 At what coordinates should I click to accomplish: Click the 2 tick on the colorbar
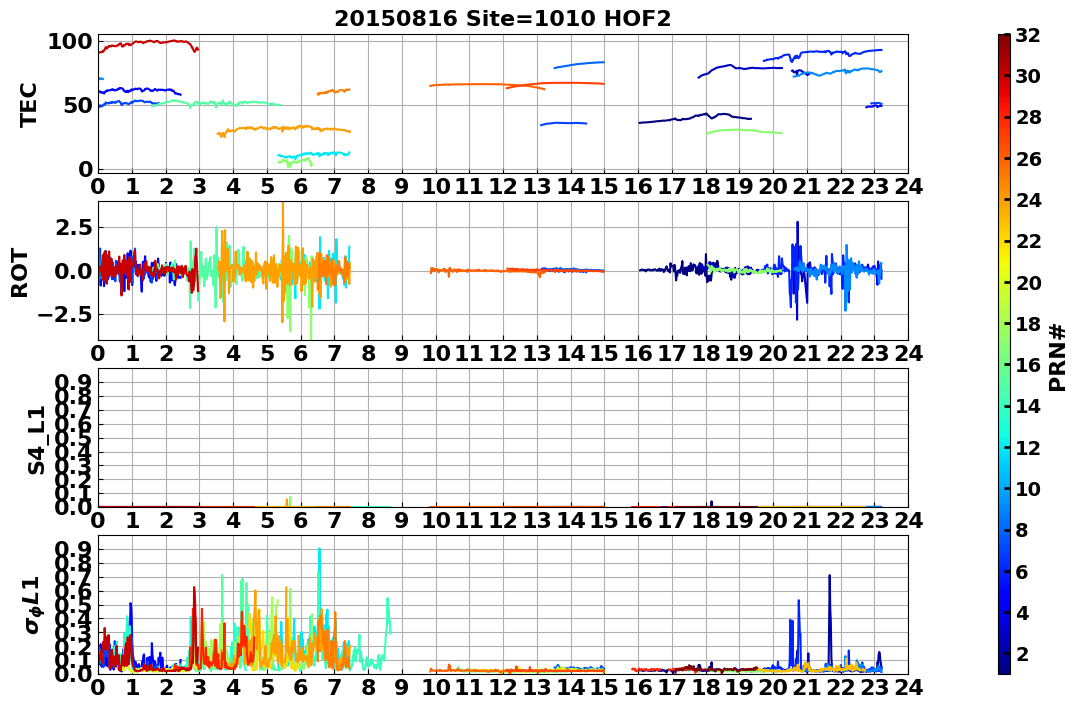[1022, 653]
